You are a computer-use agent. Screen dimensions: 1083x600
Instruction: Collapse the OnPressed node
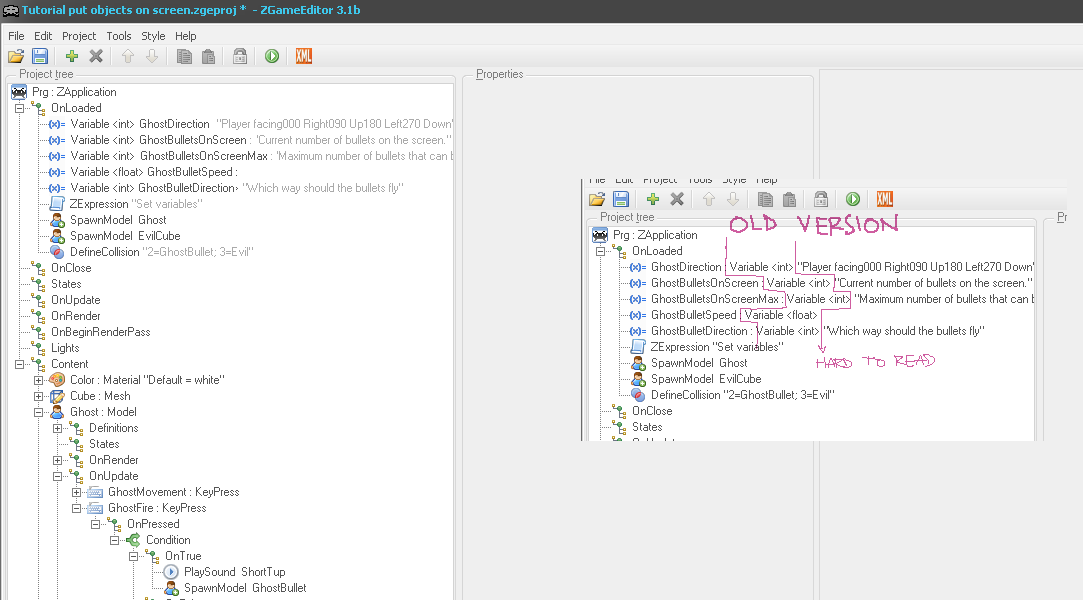coord(95,524)
